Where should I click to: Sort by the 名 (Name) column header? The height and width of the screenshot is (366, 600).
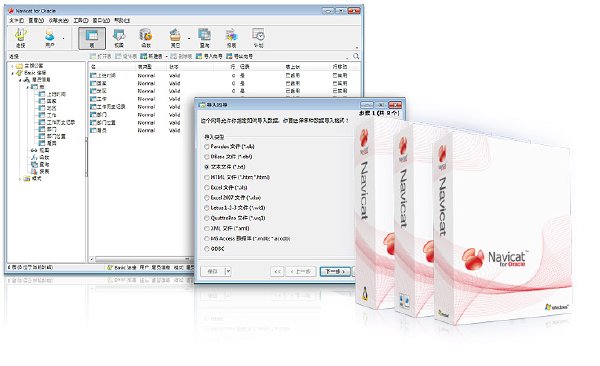[x=112, y=67]
